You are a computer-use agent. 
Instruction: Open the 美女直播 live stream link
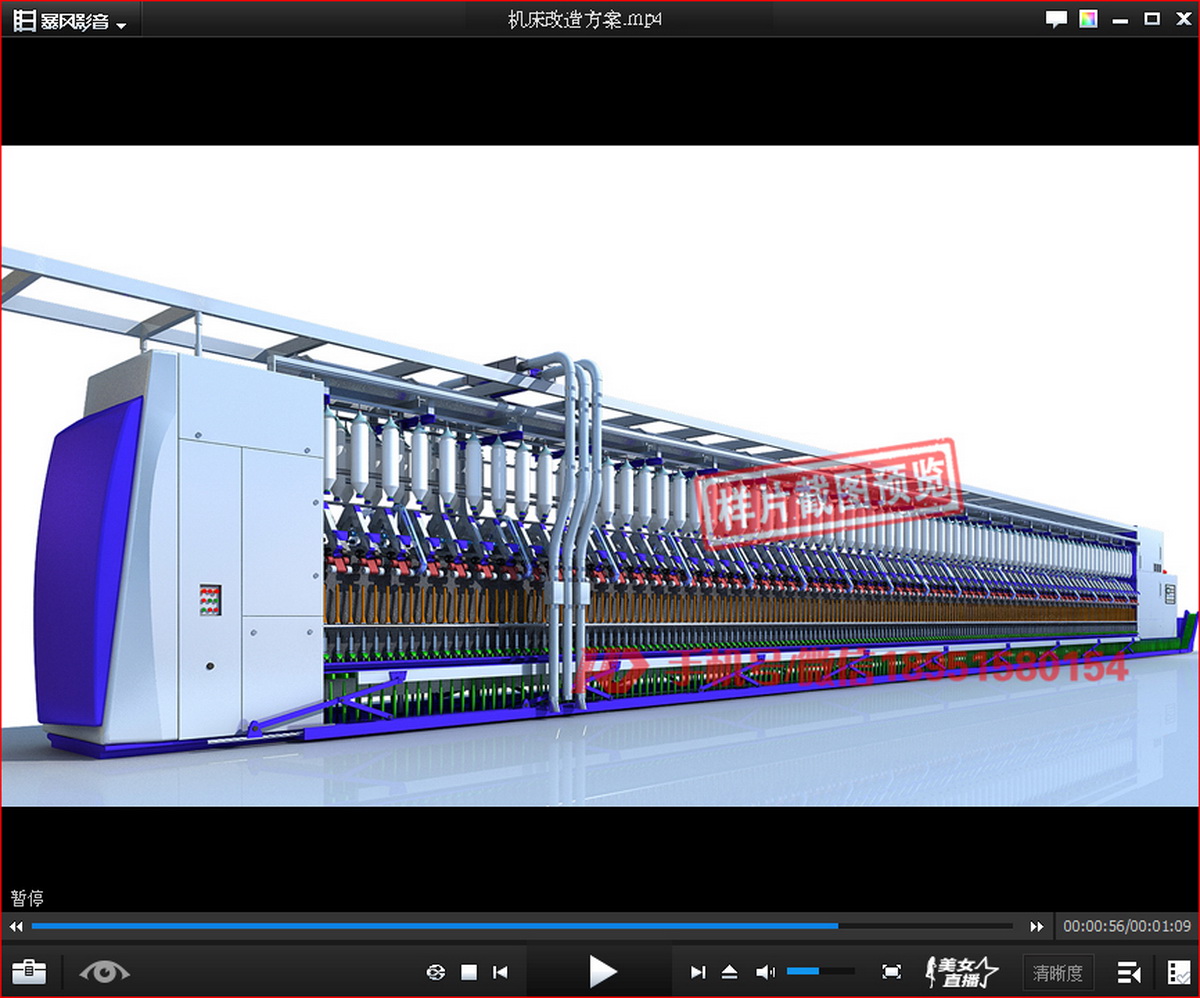click(x=962, y=970)
